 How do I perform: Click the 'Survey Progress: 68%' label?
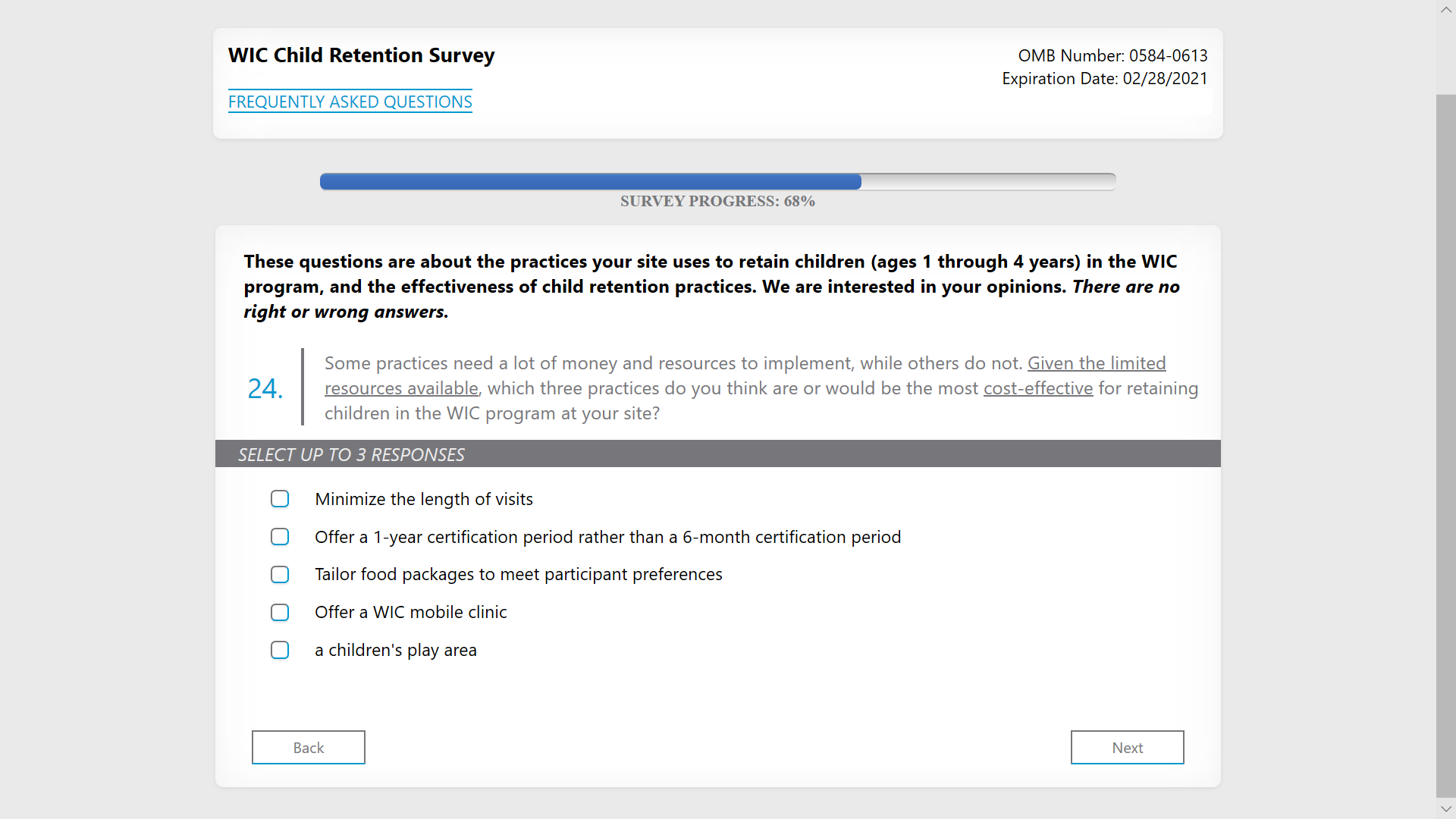pos(717,201)
